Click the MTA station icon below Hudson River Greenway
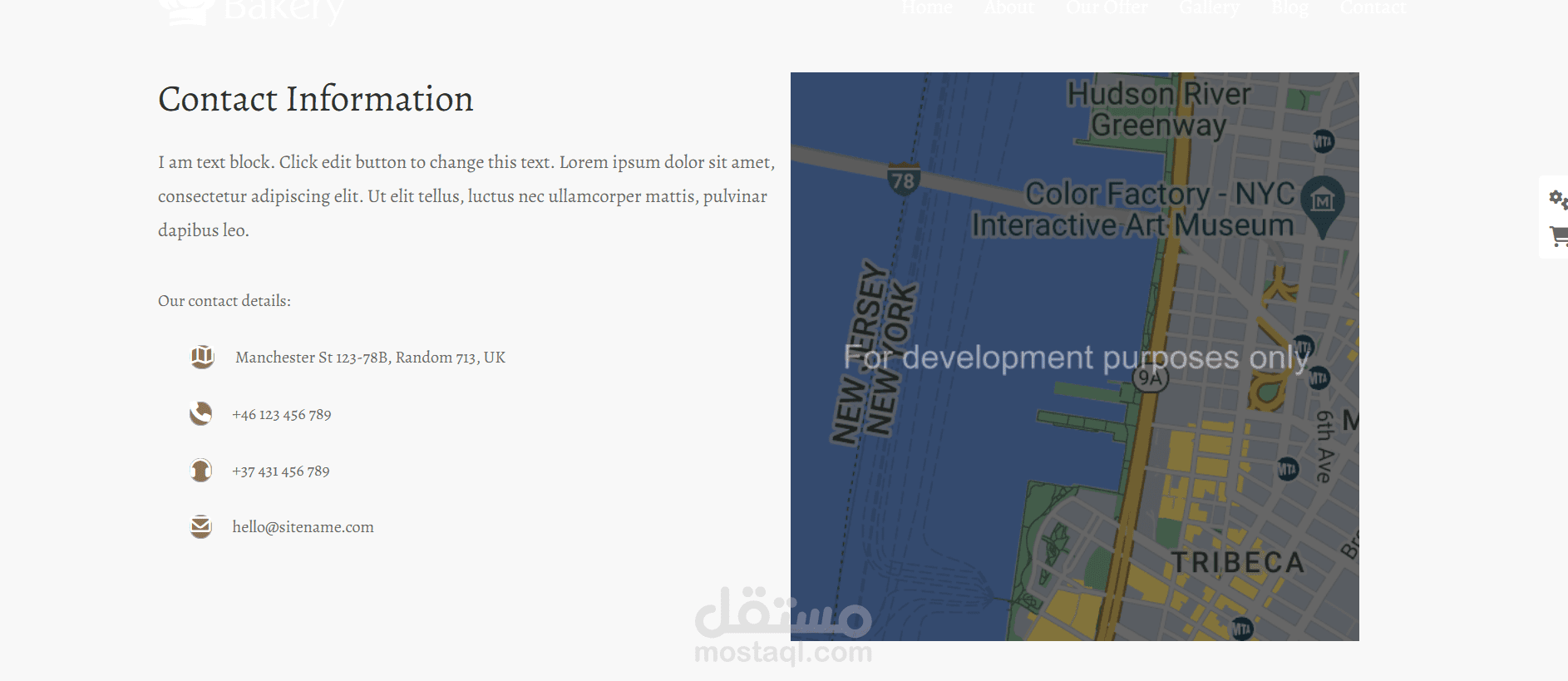Screen dimensions: 1568x681 [x=1323, y=141]
